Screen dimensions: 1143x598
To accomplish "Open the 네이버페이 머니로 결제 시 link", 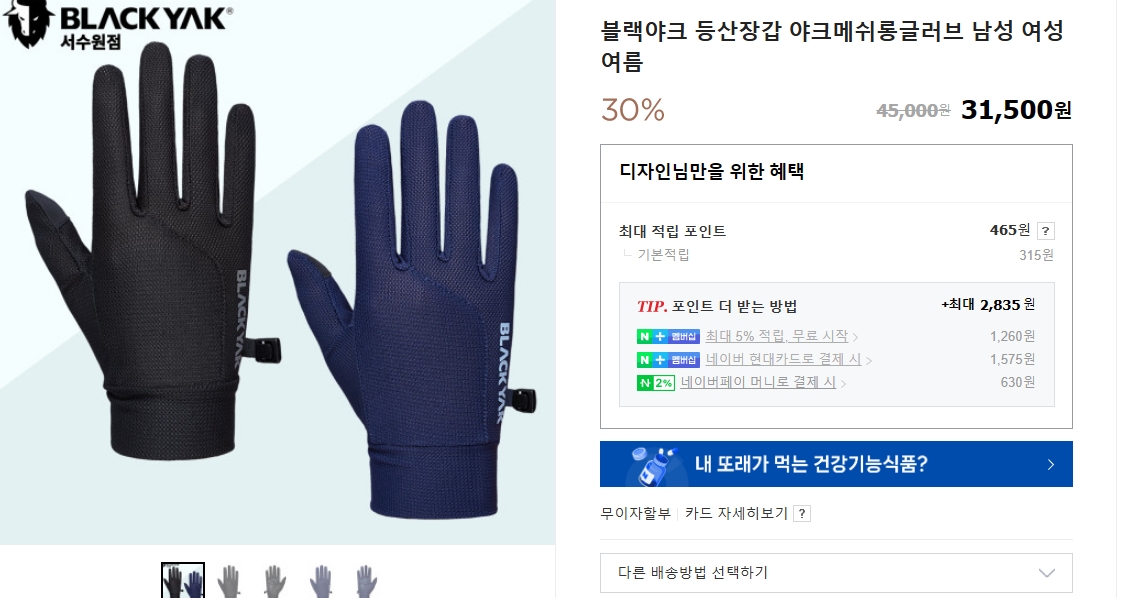I will pyautogui.click(x=758, y=382).
